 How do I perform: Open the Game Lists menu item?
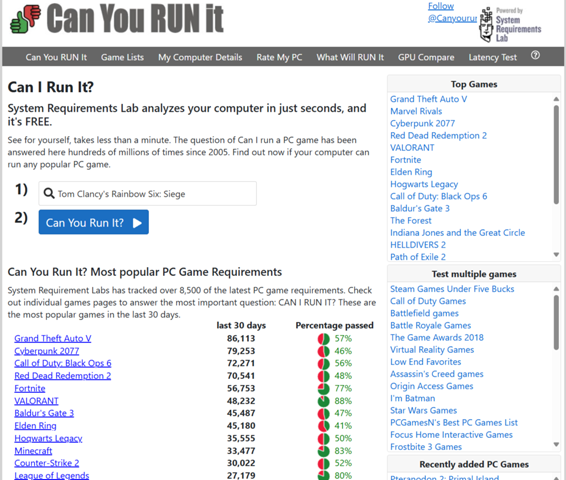tap(122, 57)
